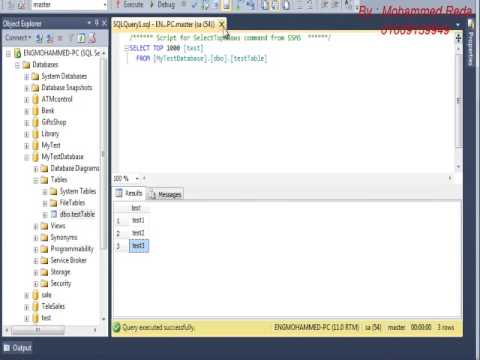This screenshot has width=480, height=360.
Task: Switch to SQLQuery1.sql document tab
Action: [x=164, y=24]
